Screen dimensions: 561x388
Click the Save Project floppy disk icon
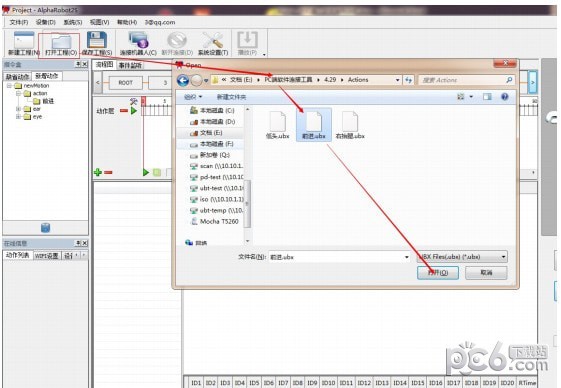(x=97, y=40)
